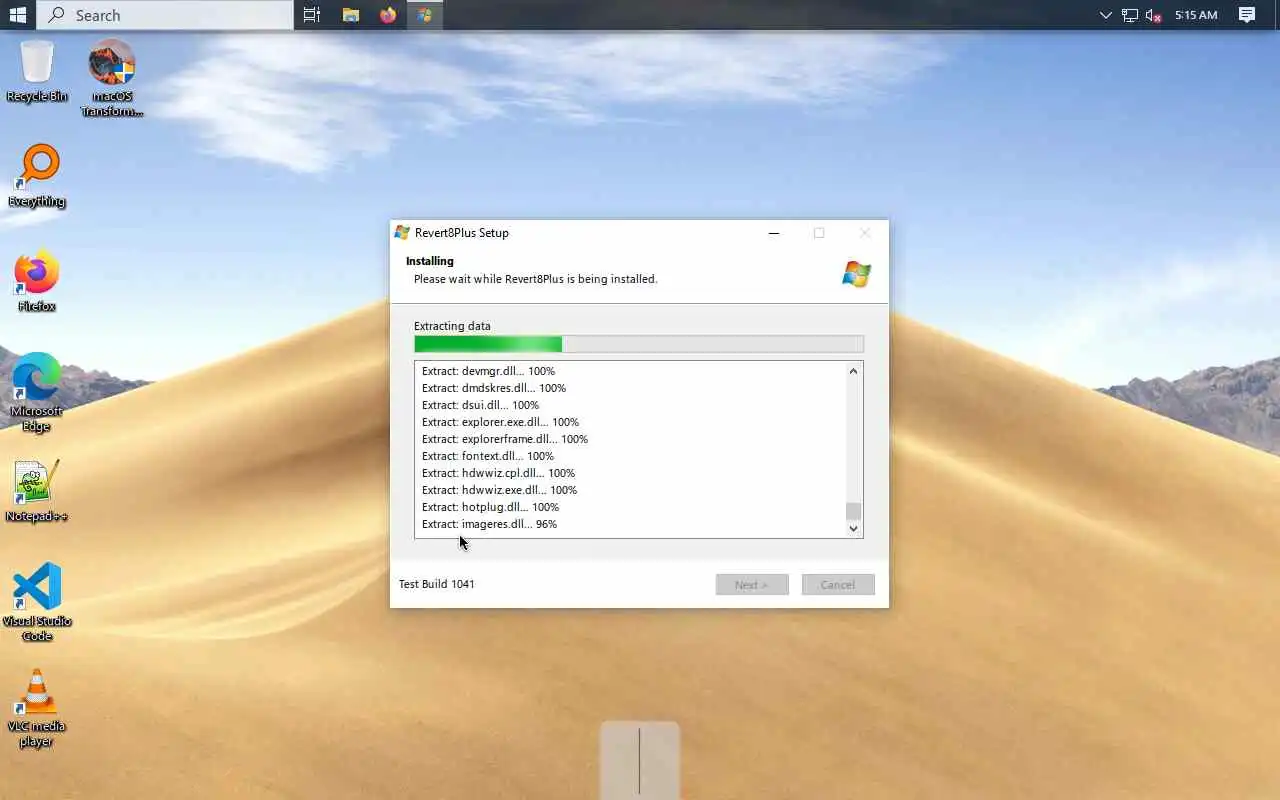Click the Windows flag logo in installer header
This screenshot has width=1280, height=800.
point(856,274)
